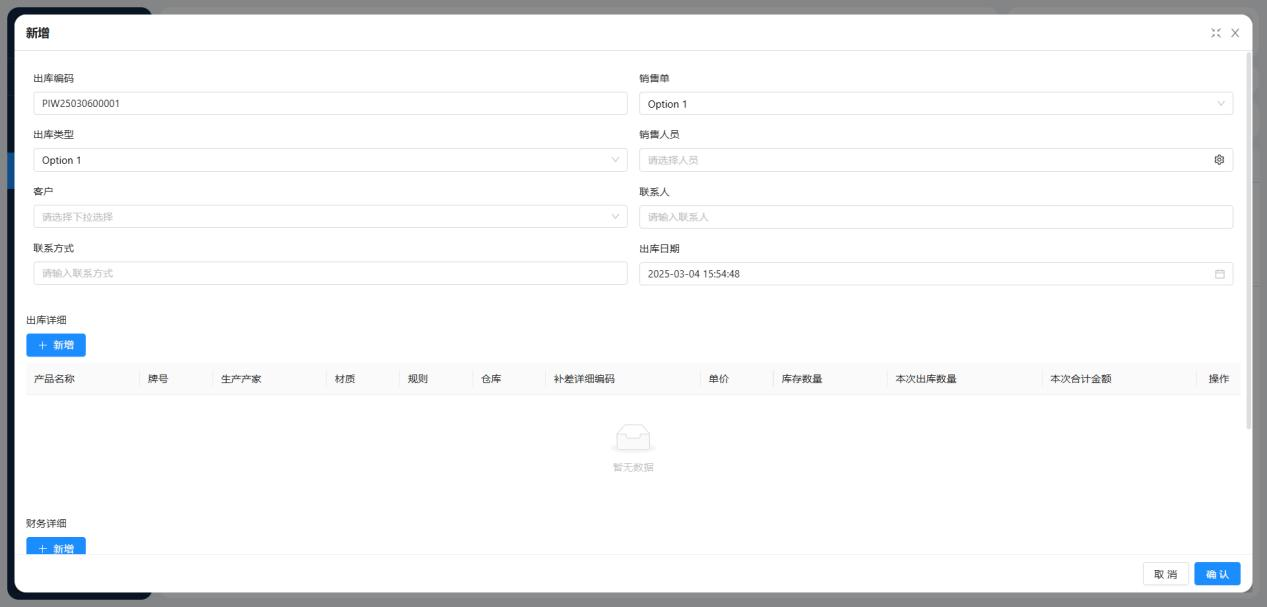Click the 仓库 column header

(509, 379)
